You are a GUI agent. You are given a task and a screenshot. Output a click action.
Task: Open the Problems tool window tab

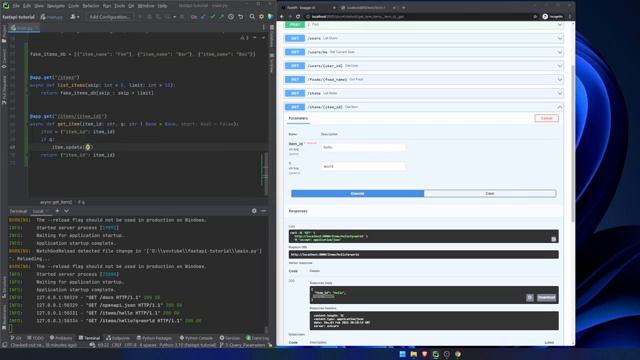pos(61,338)
